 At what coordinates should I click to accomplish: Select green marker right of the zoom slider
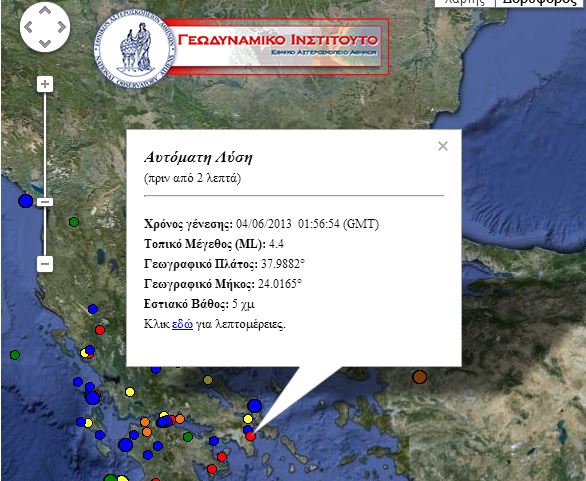pos(74,222)
